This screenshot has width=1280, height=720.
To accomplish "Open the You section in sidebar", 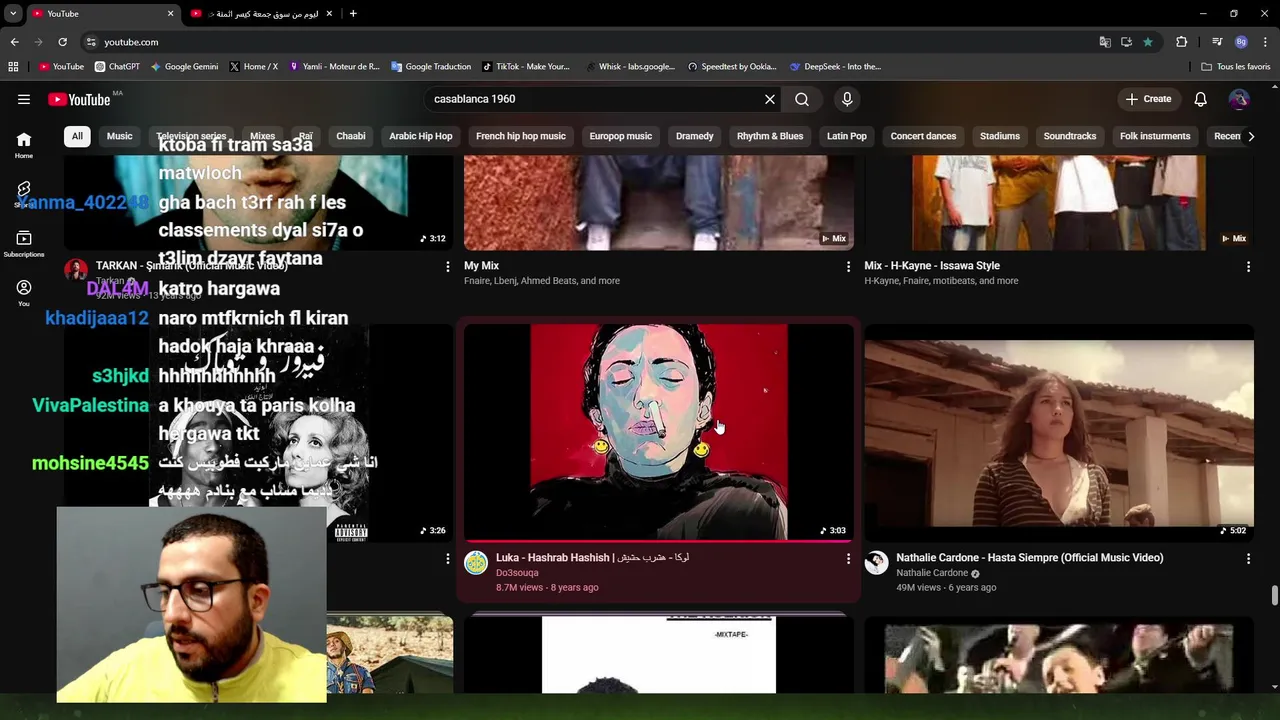I will point(24,293).
